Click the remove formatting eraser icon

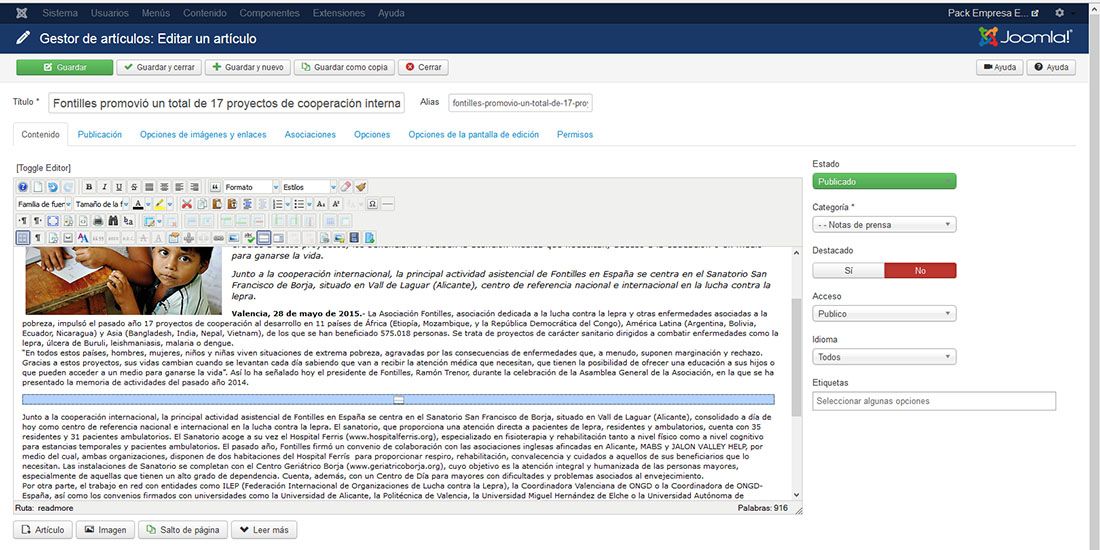(x=346, y=187)
